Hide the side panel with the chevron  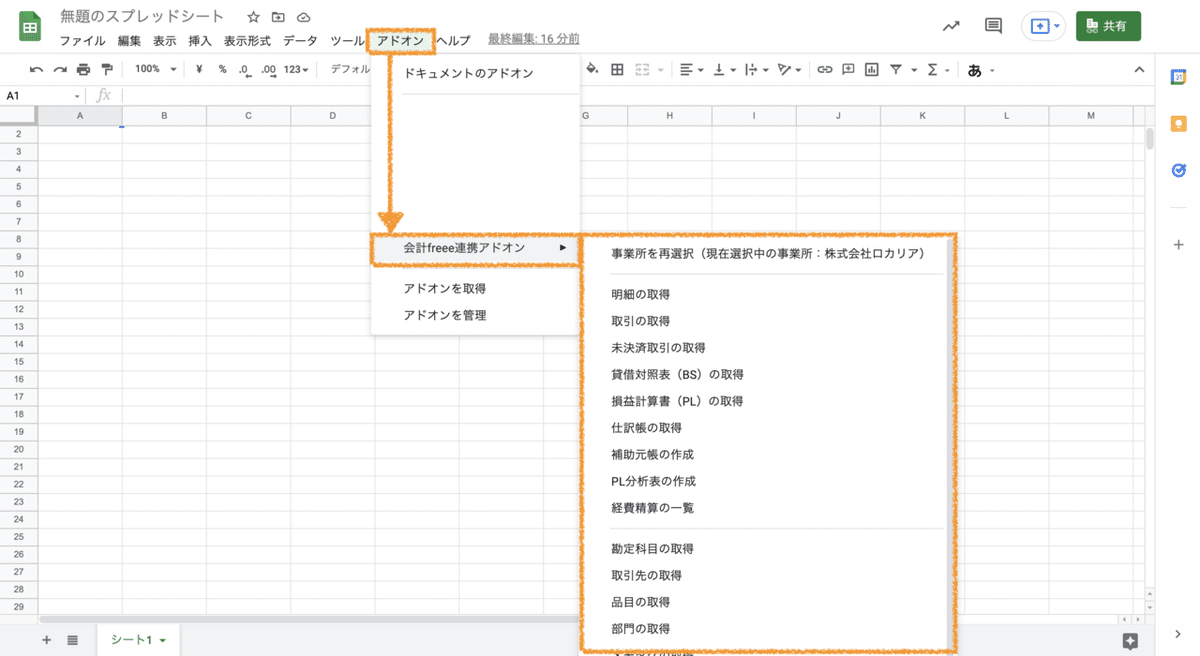click(x=1178, y=634)
